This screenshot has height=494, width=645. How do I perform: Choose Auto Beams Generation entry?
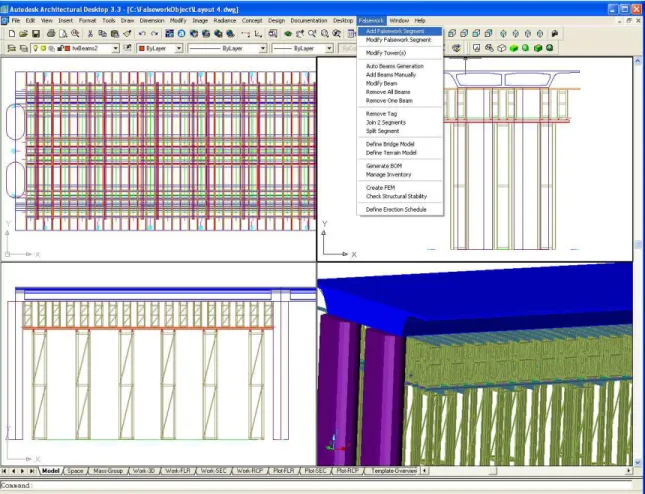(x=400, y=66)
